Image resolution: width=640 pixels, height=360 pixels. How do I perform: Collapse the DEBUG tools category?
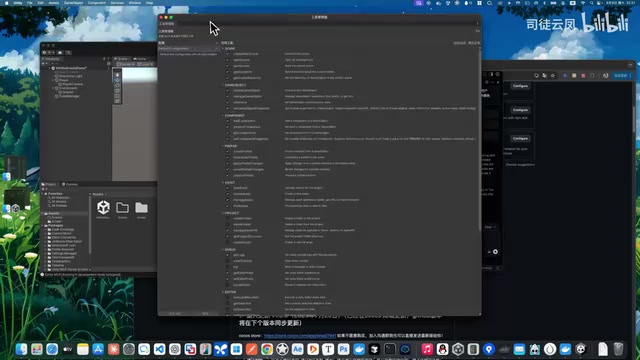[x=223, y=249]
